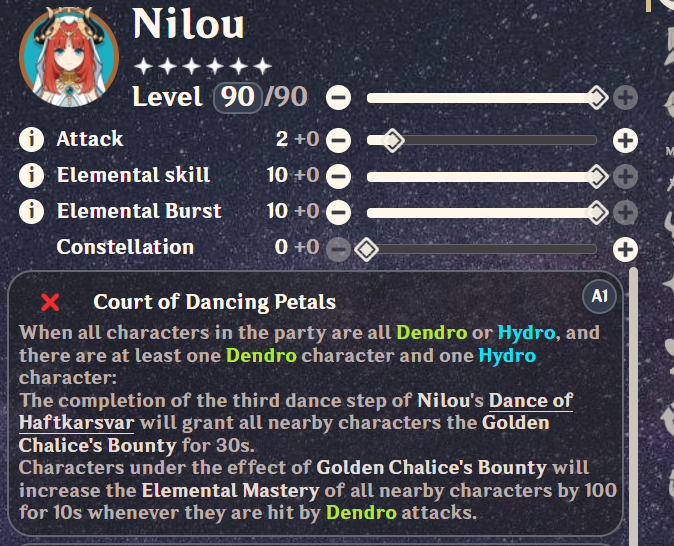Click the Attack info icon
Viewport: 674px width, 546px height.
click(x=32, y=140)
